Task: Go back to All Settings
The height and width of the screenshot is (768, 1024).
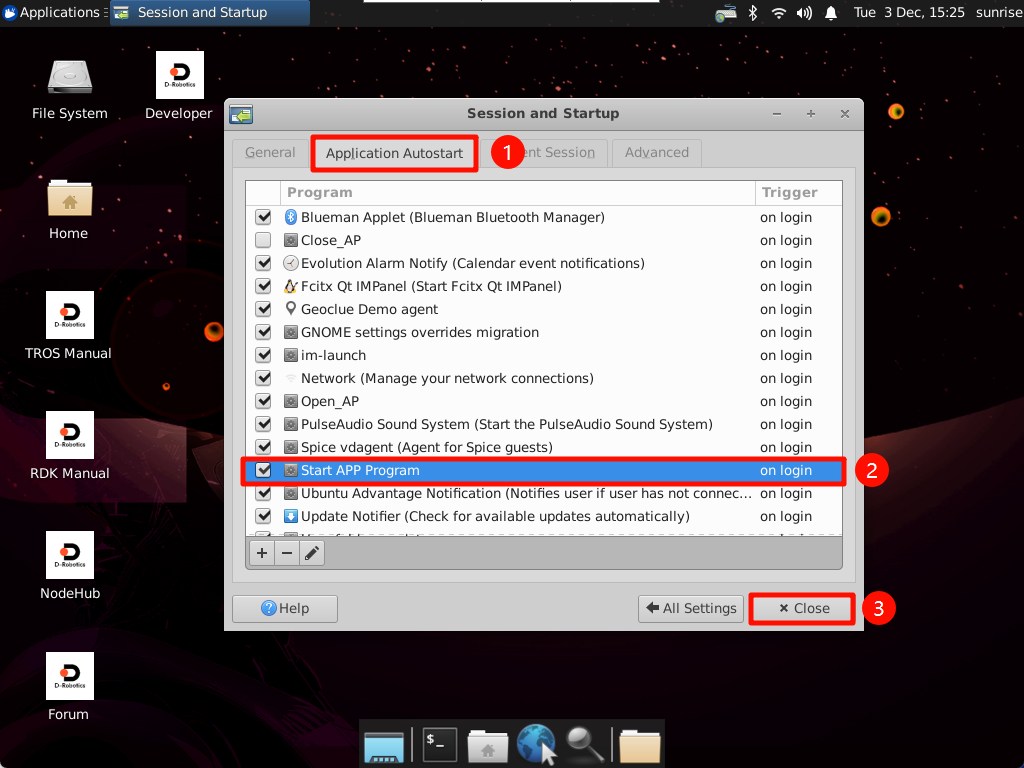Action: tap(691, 609)
